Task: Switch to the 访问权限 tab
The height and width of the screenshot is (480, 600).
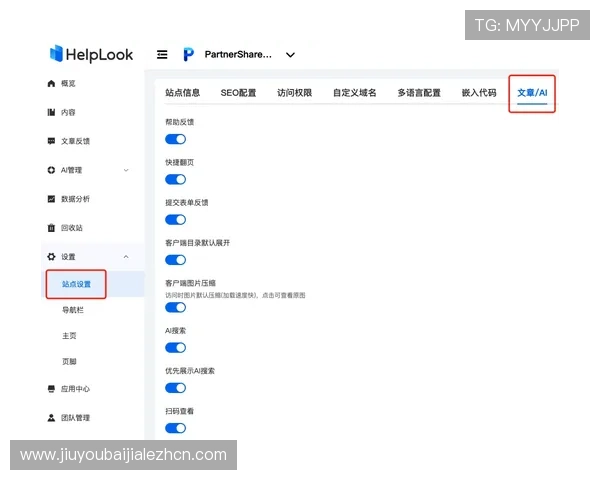Action: click(x=295, y=93)
